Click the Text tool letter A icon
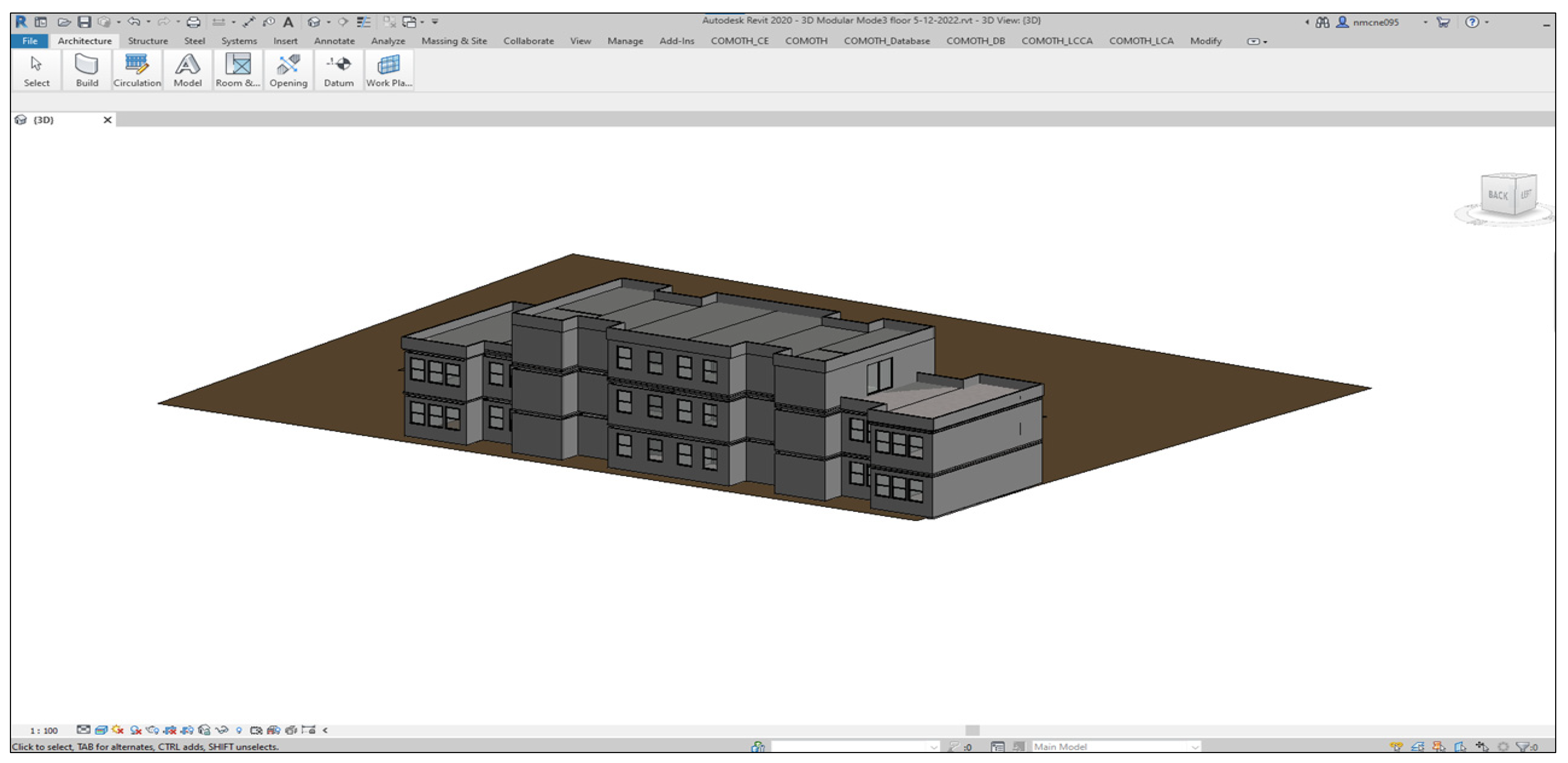This screenshot has width=1568, height=763. (x=289, y=22)
